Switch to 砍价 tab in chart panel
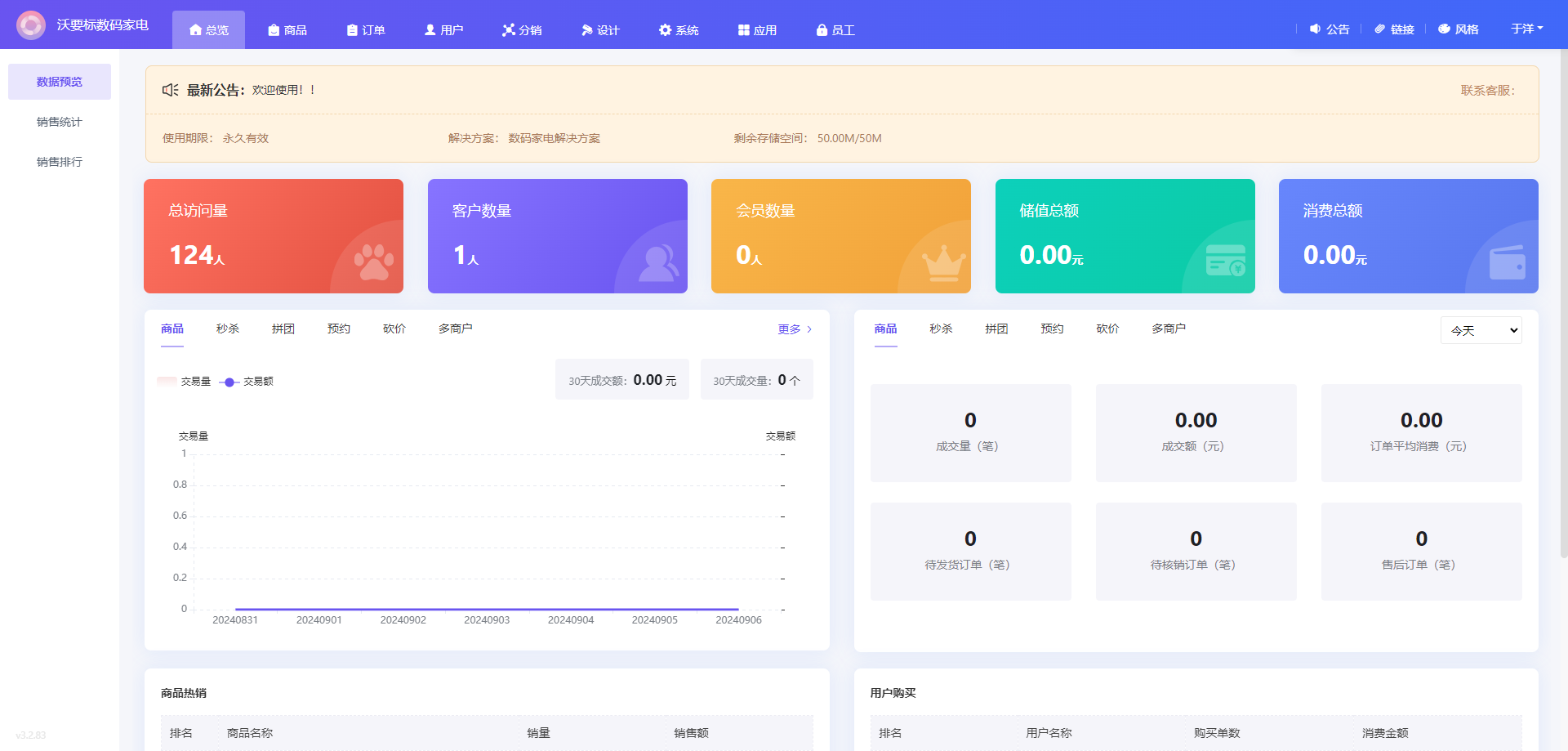This screenshot has width=1568, height=751. (x=394, y=329)
